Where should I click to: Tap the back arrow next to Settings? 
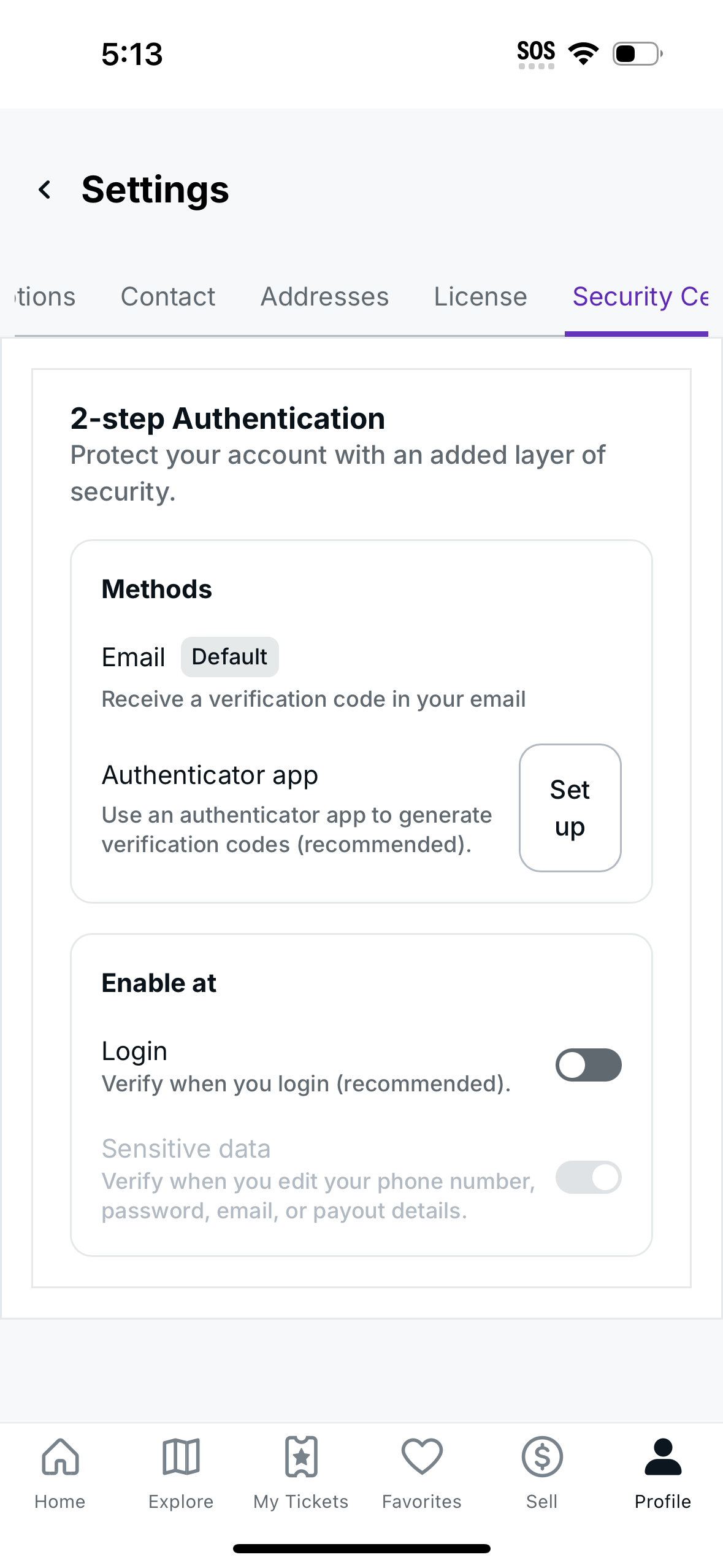45,190
